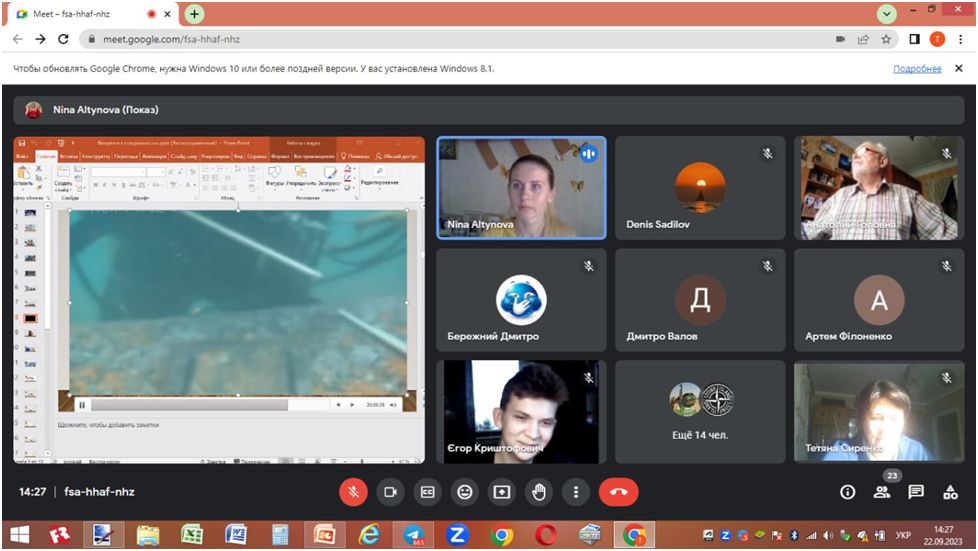
Task: Click the fsa-hhaf-nhz meeting code
Action: (x=99, y=492)
